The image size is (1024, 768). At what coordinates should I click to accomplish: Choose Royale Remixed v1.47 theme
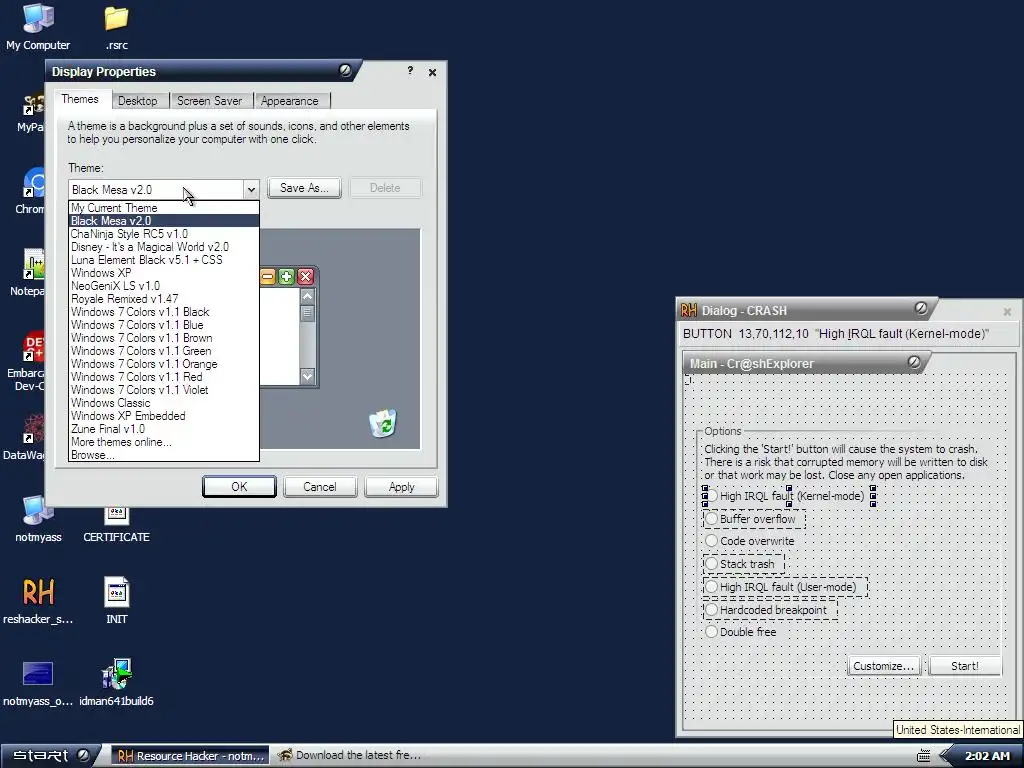coord(164,299)
